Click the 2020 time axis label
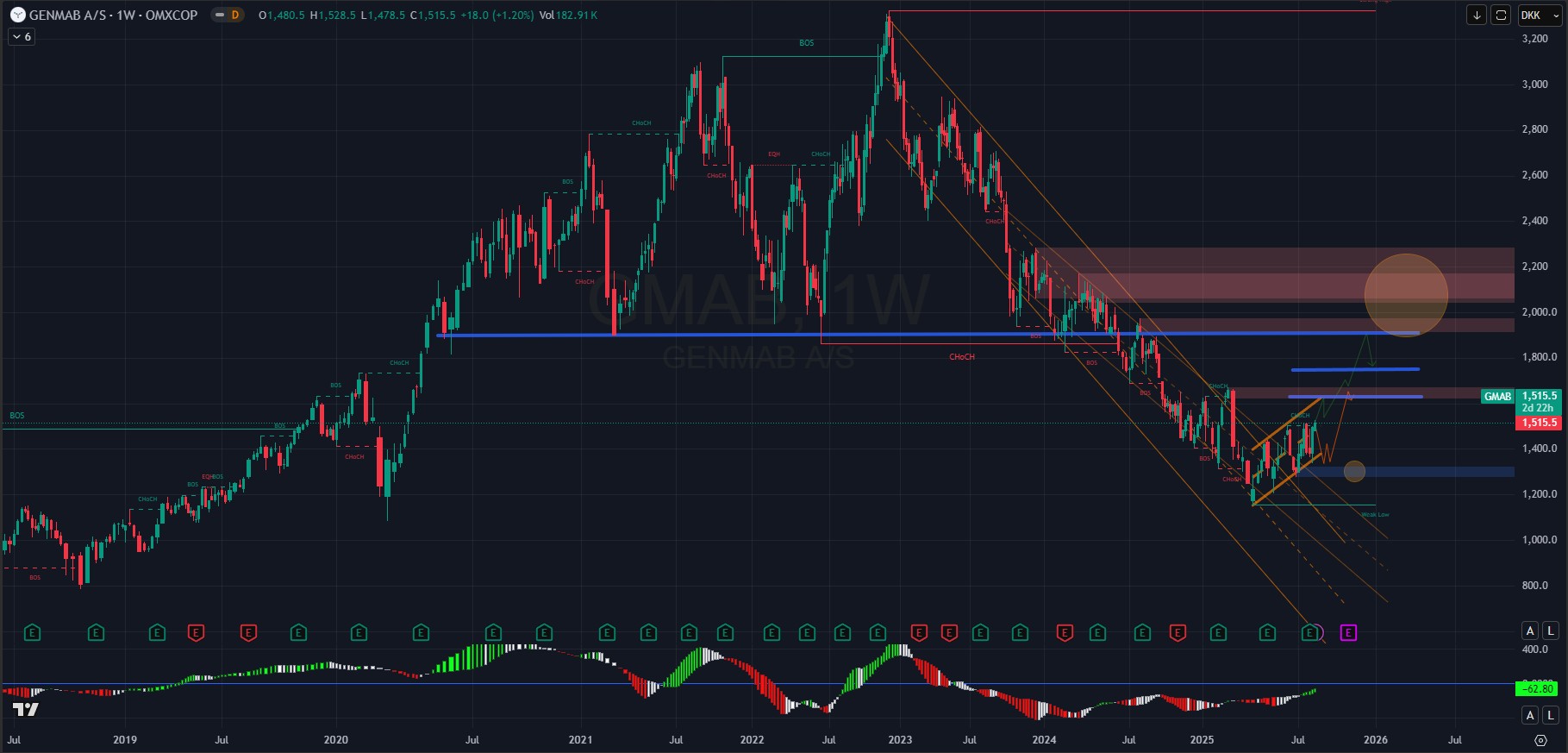This screenshot has height=753, width=1568. pos(335,740)
